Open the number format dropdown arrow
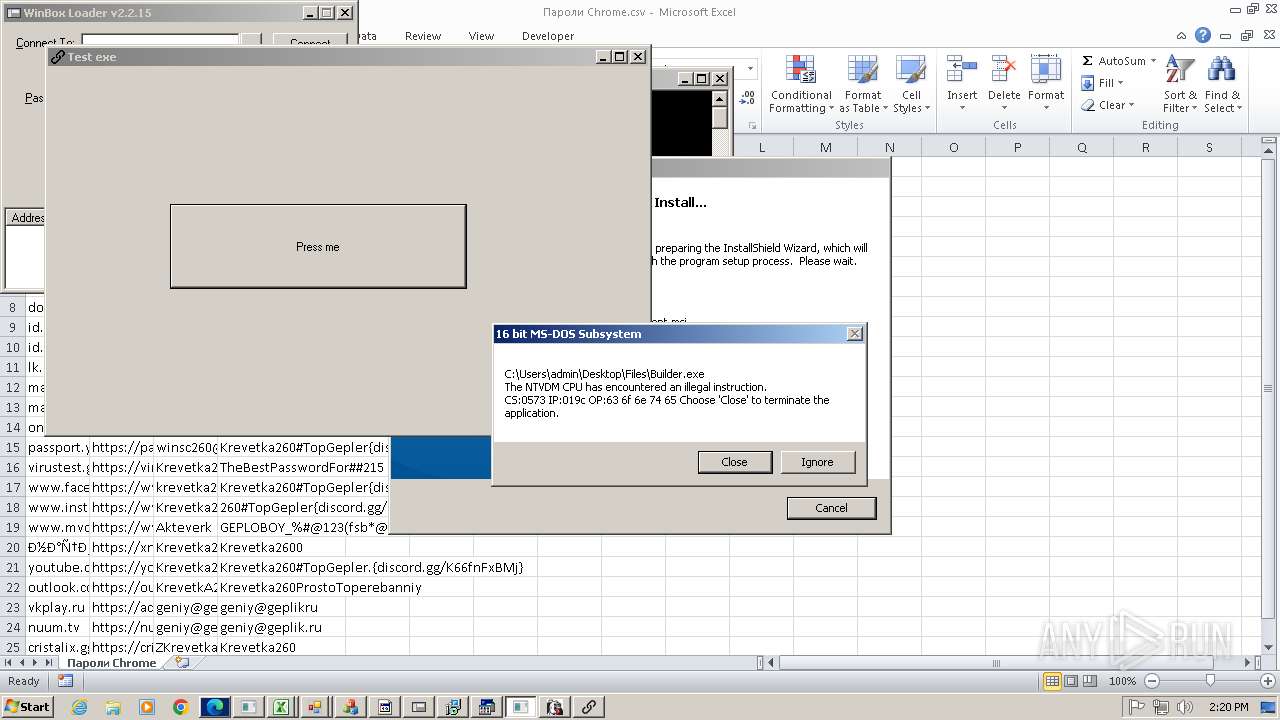Image resolution: width=1280 pixels, height=720 pixels. (751, 69)
